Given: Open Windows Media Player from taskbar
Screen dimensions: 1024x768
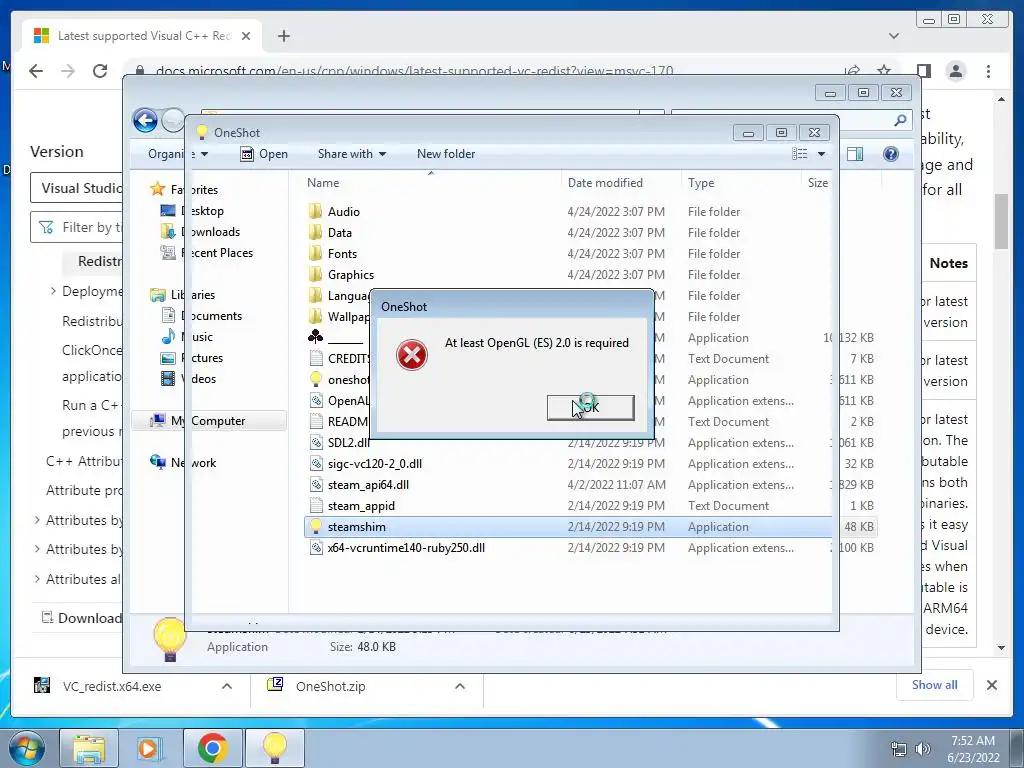Looking at the screenshot, I should click(x=148, y=748).
